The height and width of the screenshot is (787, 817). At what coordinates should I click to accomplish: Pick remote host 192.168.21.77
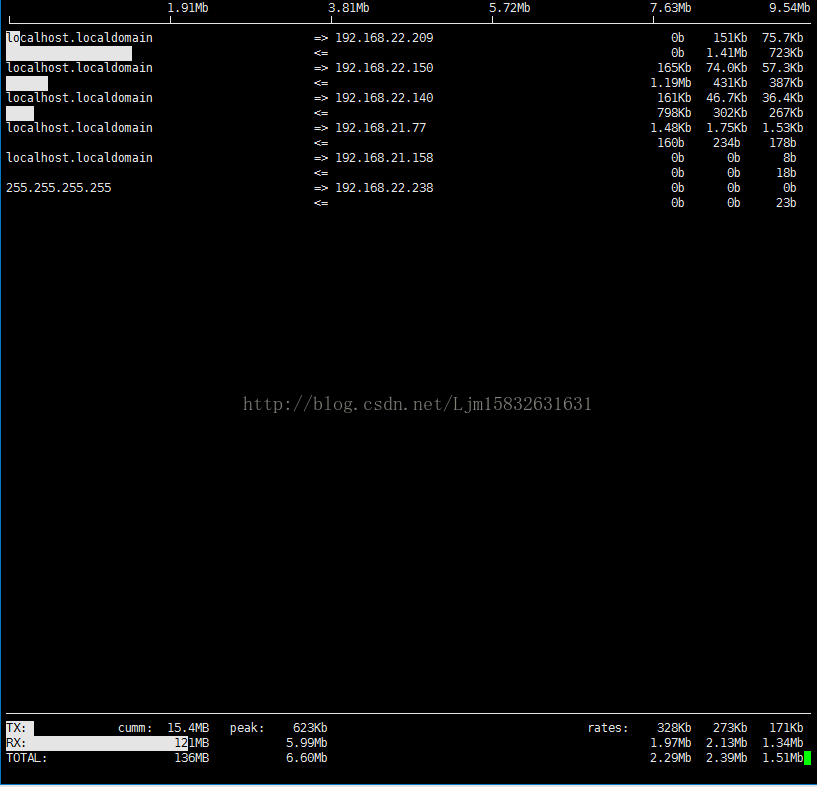380,128
